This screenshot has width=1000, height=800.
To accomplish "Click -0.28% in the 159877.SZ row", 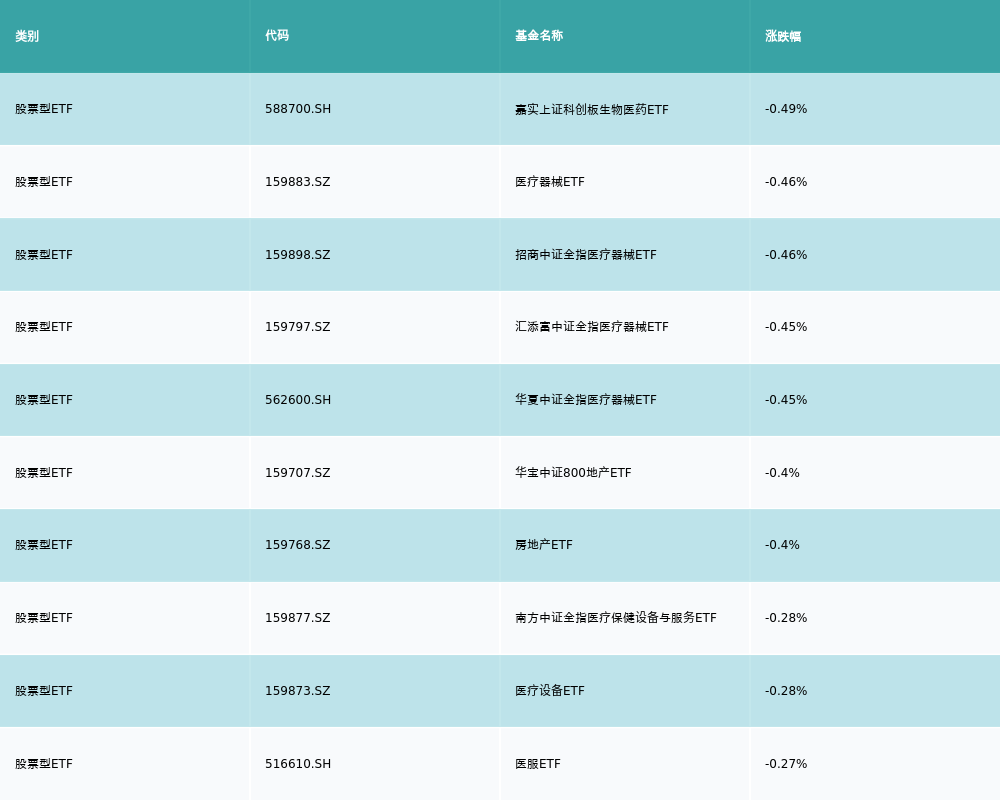I will (786, 618).
